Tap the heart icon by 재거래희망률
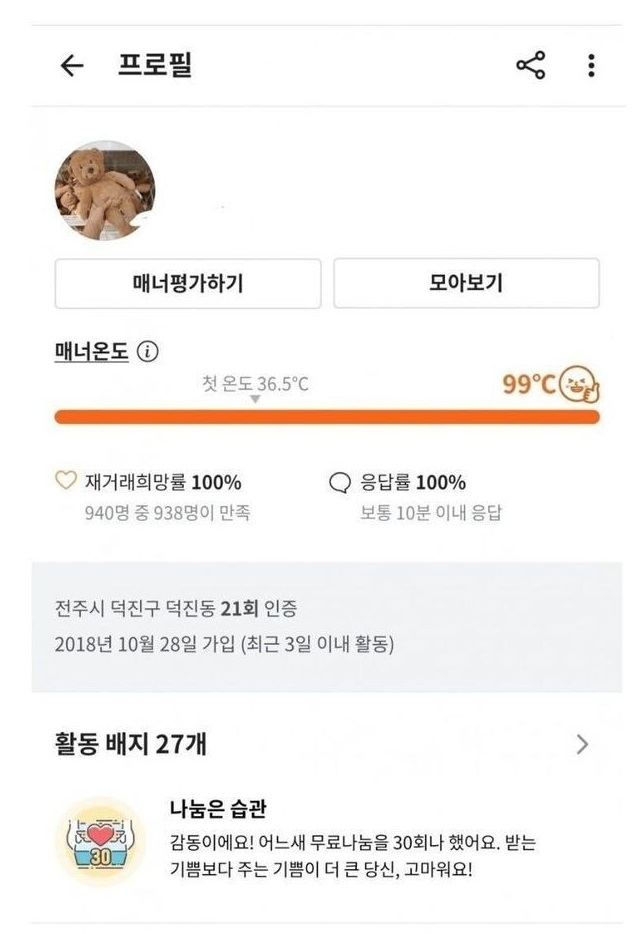This screenshot has height=934, width=640. [65, 482]
